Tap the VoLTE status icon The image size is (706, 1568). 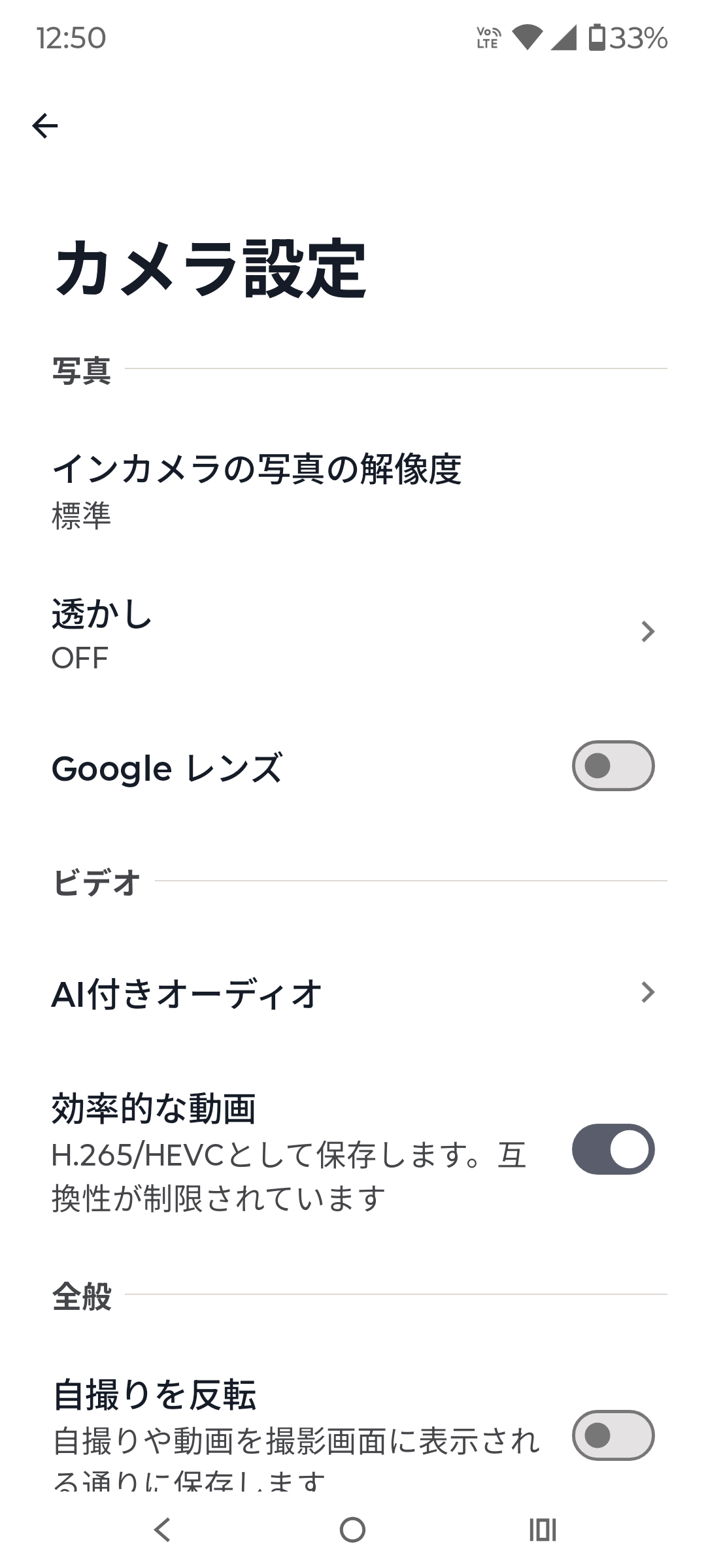click(x=488, y=38)
